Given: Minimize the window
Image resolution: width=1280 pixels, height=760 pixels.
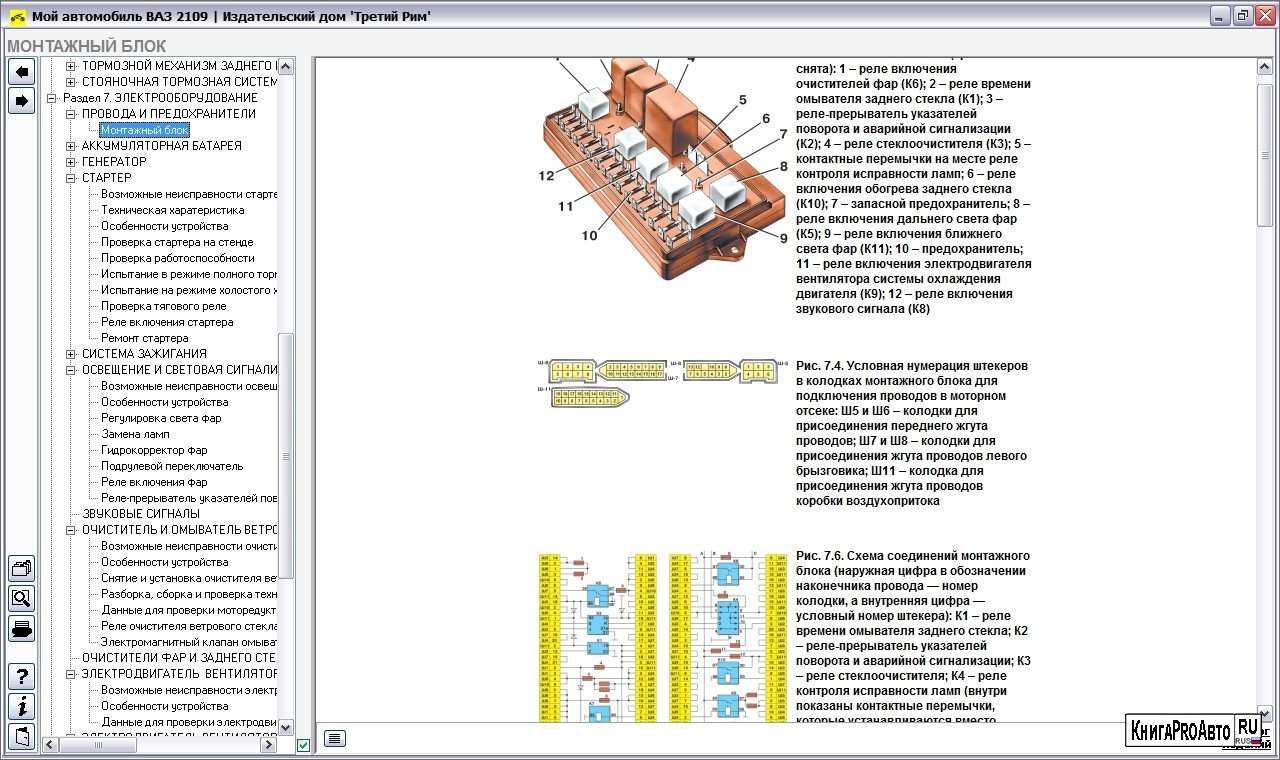Looking at the screenshot, I should pyautogui.click(x=1220, y=15).
